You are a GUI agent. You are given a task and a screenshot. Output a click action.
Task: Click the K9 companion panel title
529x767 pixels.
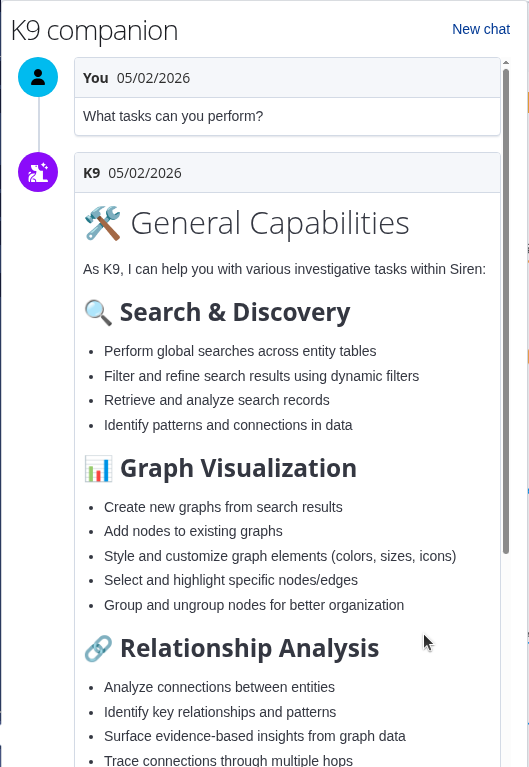tap(94, 30)
